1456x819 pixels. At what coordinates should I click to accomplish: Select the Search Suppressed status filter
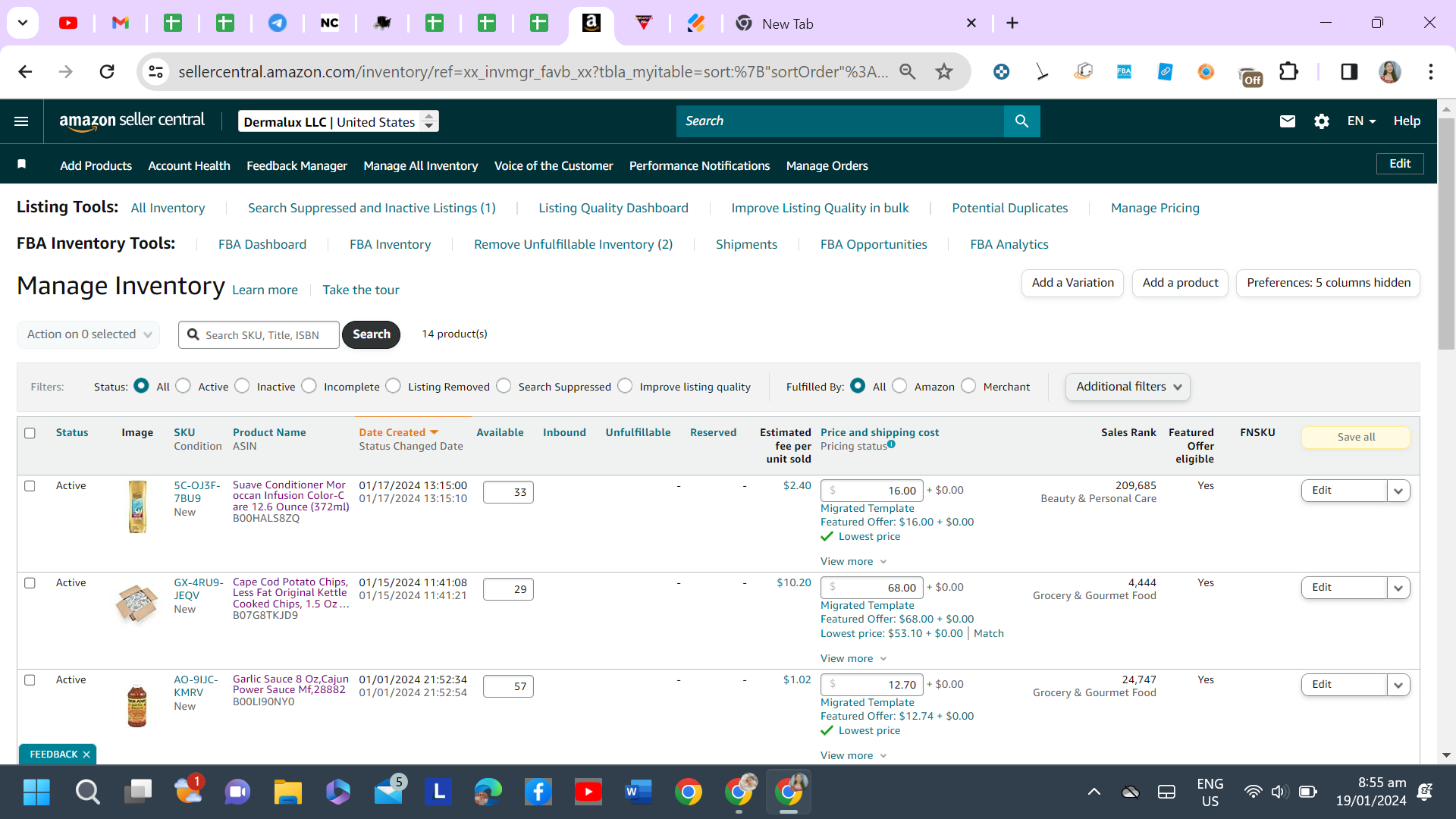coord(504,386)
